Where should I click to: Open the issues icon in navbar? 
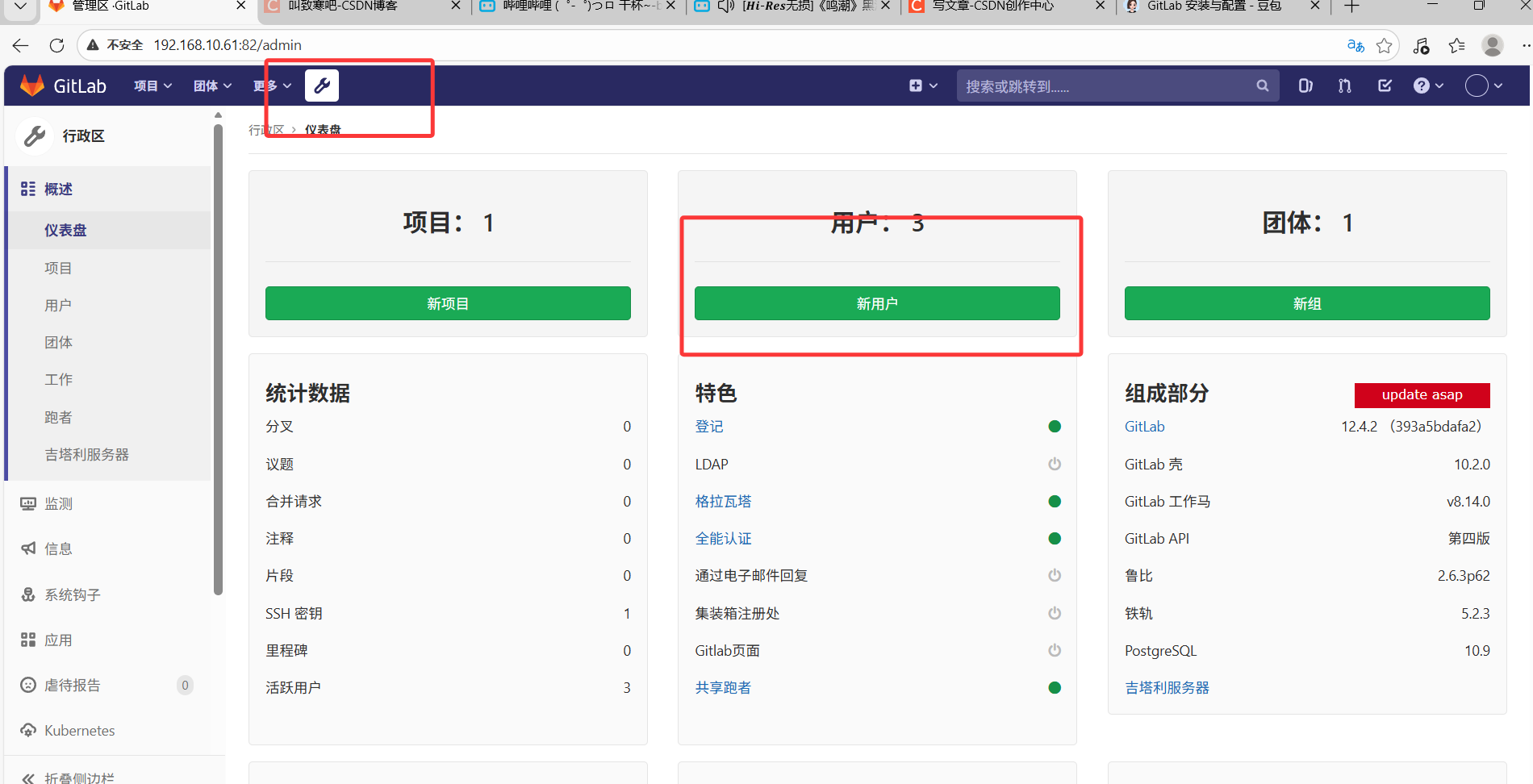click(1305, 85)
